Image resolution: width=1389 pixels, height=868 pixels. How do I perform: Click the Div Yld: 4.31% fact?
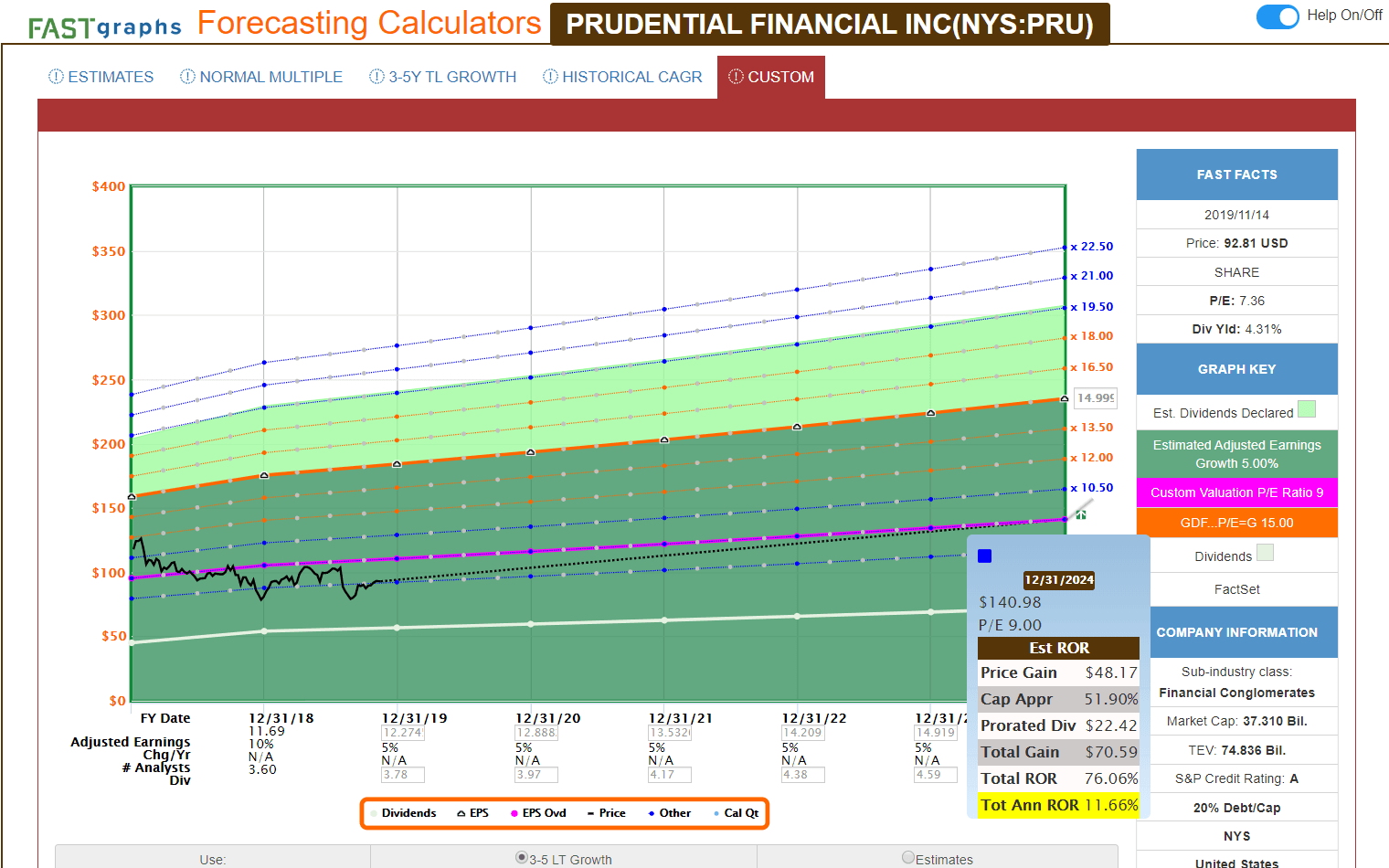(1237, 329)
